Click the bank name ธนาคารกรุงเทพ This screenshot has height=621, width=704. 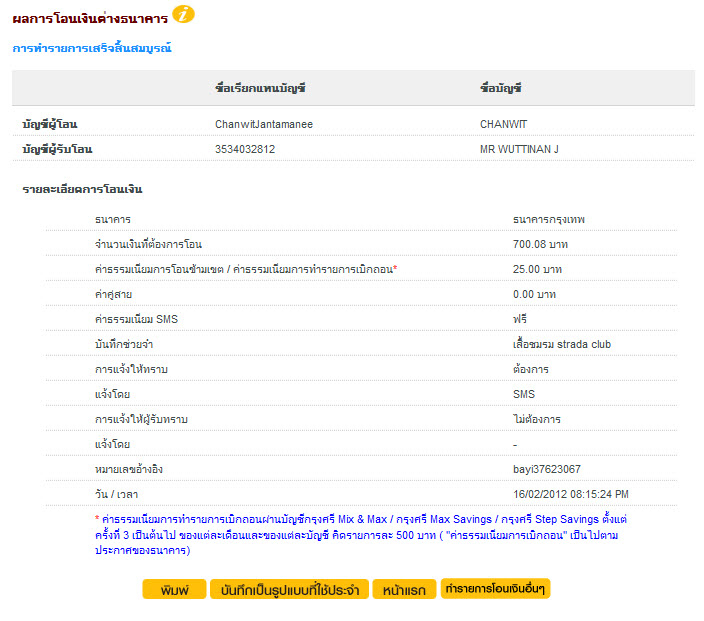548,219
